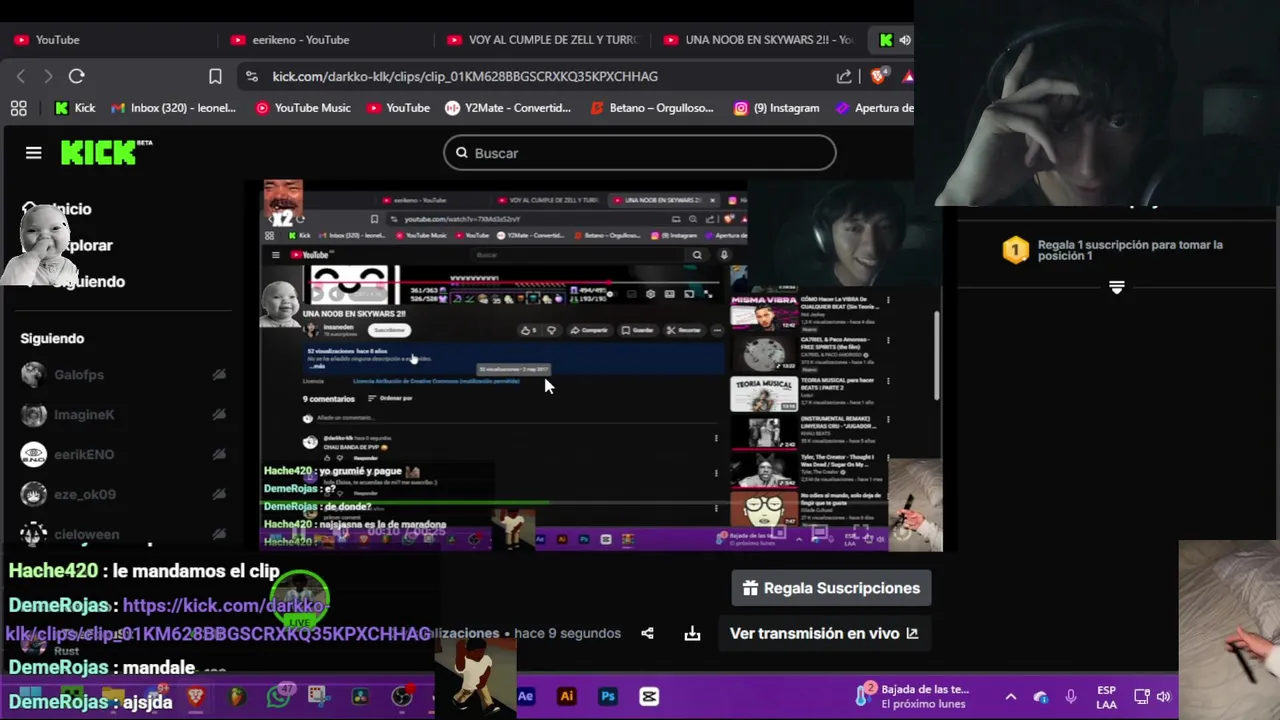The height and width of the screenshot is (720, 1280).
Task: Open the Kick sidebar hamburger menu
Action: pyautogui.click(x=34, y=153)
